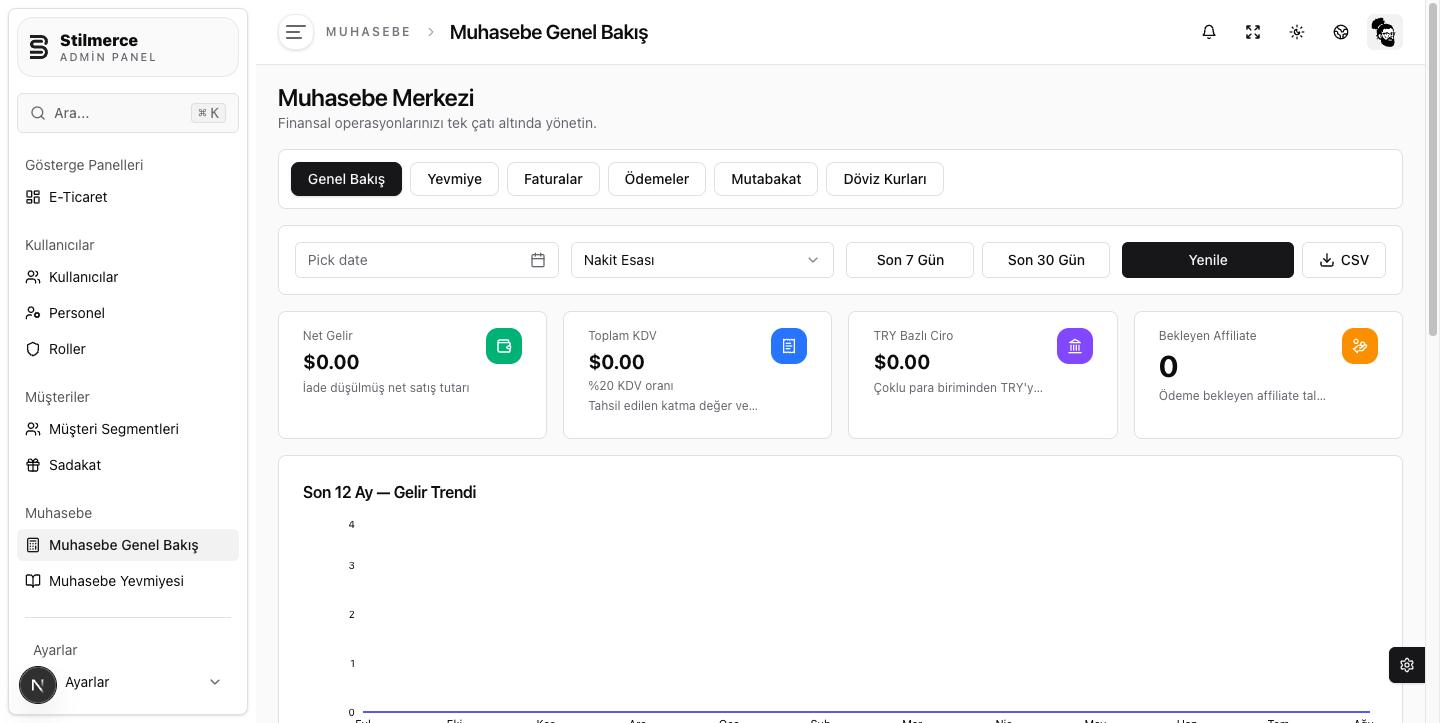
Task: Select the Son 7 Gün range
Action: (910, 260)
